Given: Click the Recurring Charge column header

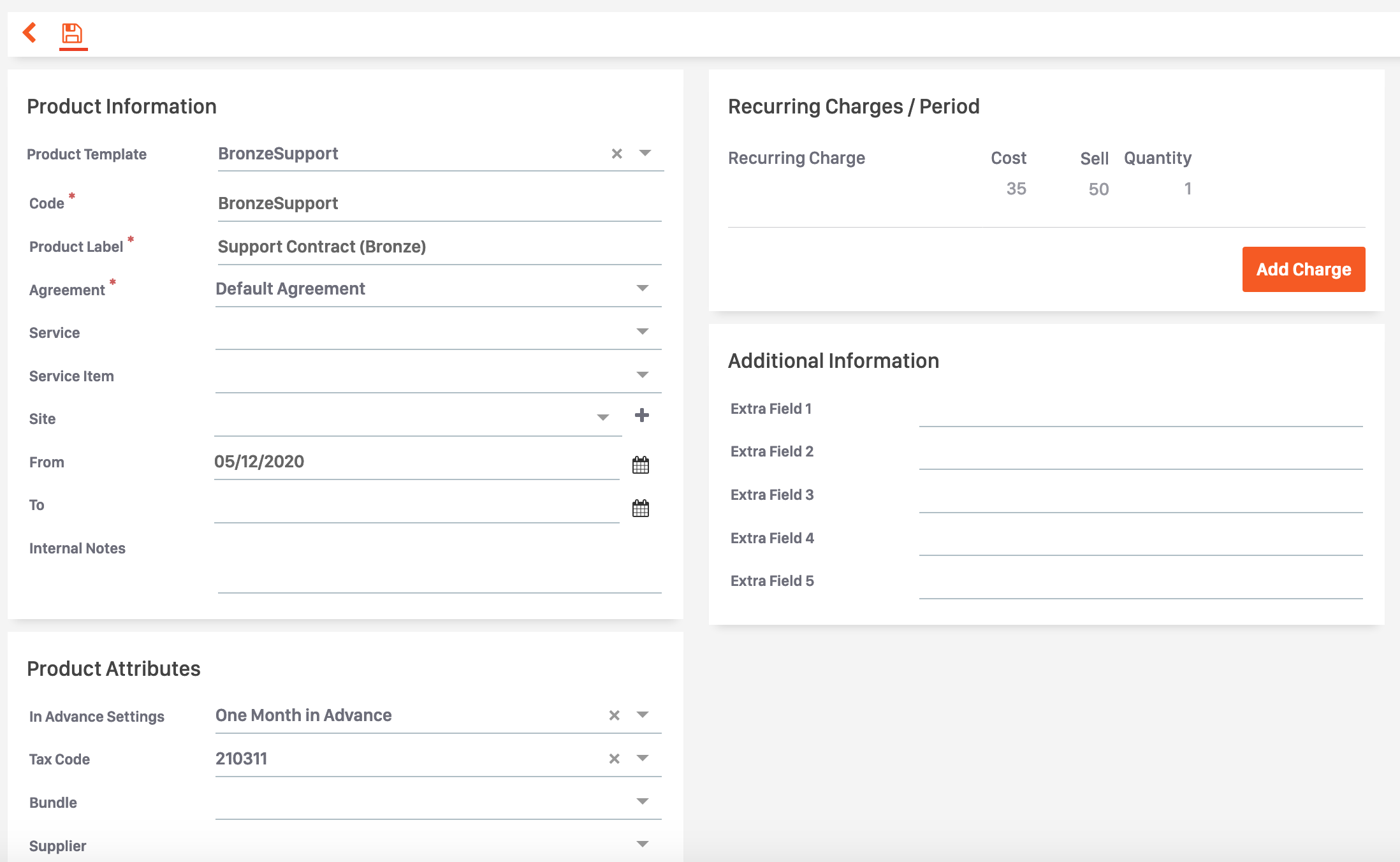Looking at the screenshot, I should [x=796, y=158].
